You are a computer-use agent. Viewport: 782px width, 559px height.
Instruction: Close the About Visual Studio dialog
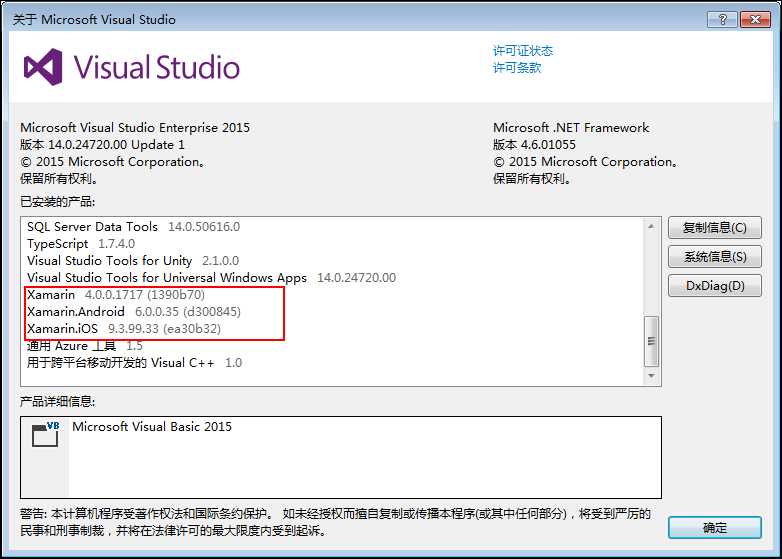coord(755,19)
